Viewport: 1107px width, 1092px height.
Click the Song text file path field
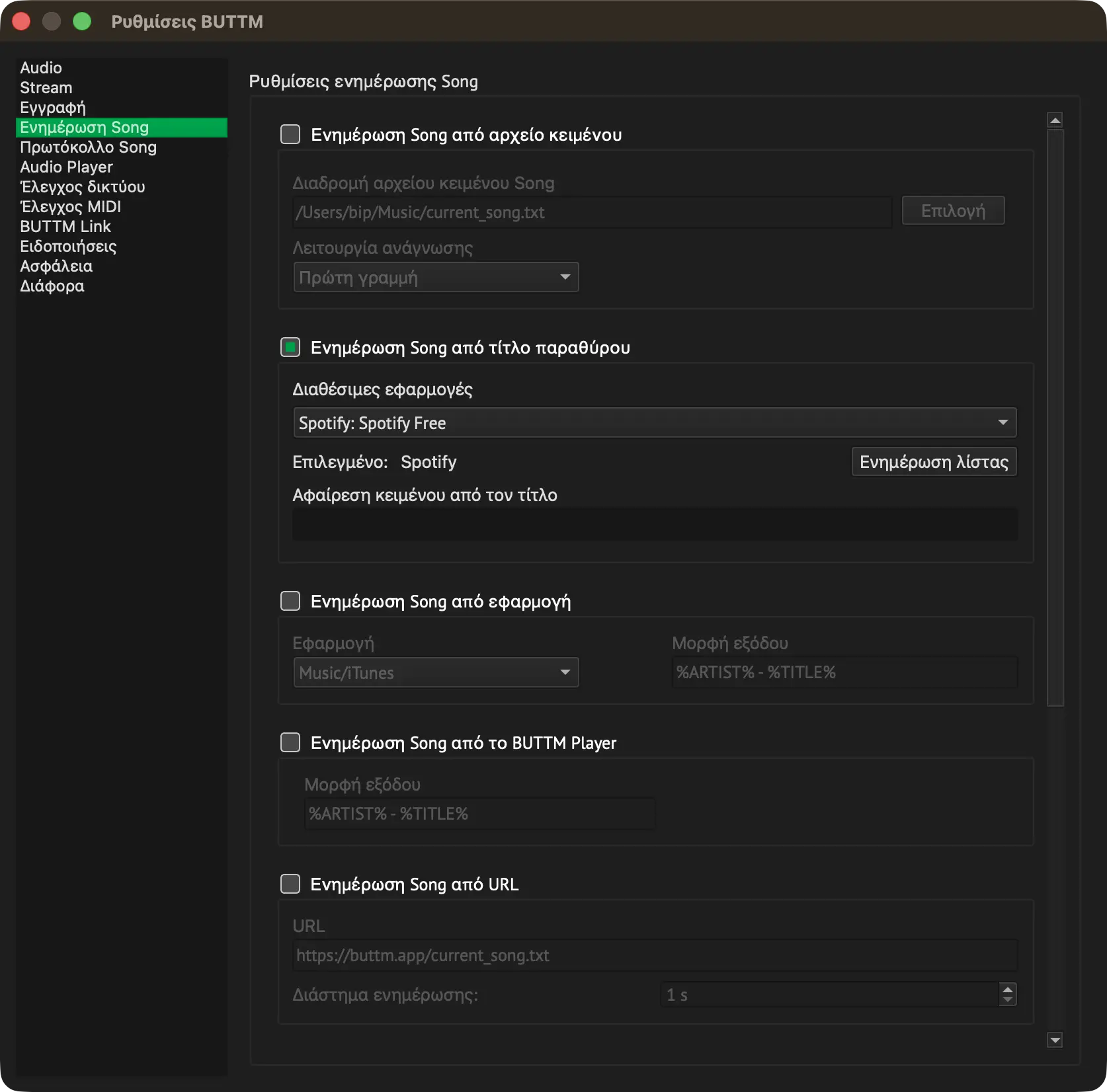pos(592,212)
